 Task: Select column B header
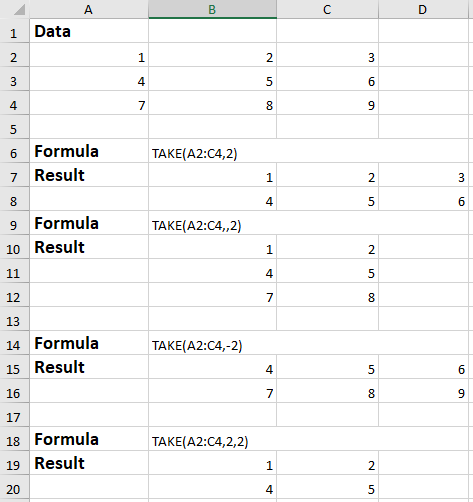[x=212, y=9]
